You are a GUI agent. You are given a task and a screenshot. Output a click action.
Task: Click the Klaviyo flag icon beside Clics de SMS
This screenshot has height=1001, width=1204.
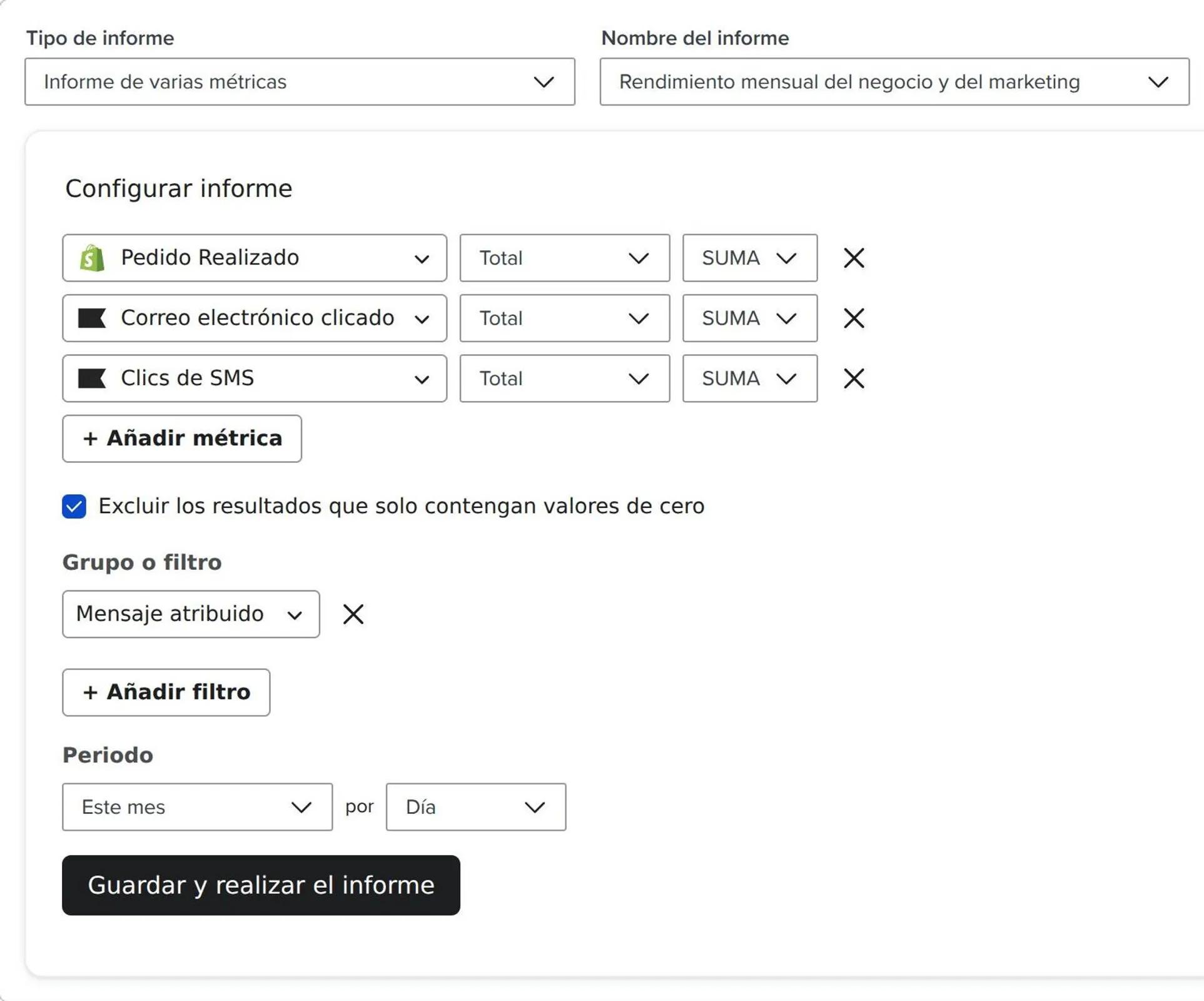[92, 379]
